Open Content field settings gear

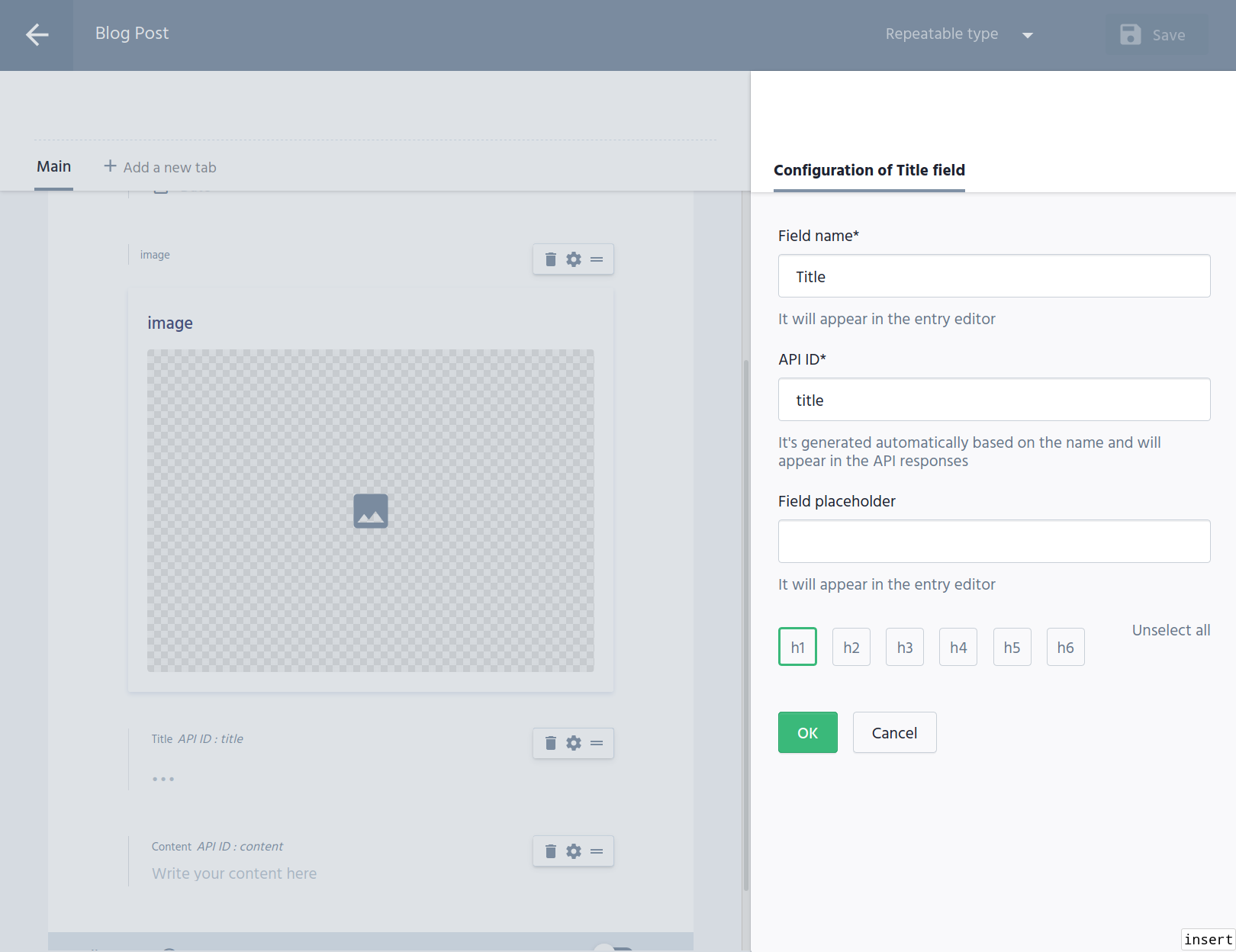pyautogui.click(x=574, y=851)
